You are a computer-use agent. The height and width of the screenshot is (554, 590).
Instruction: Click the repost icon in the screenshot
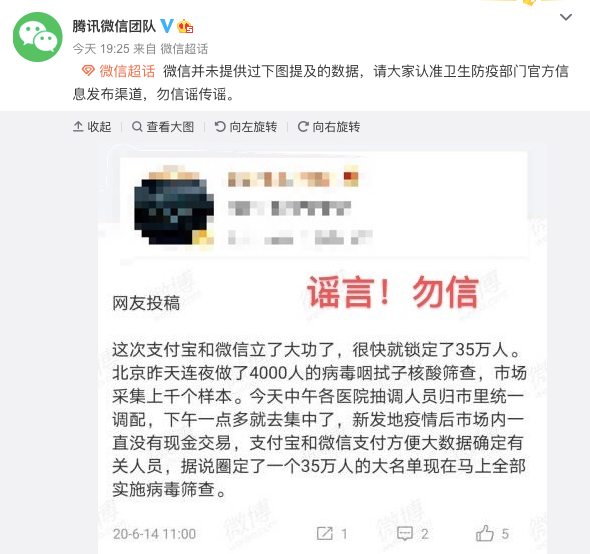point(325,533)
